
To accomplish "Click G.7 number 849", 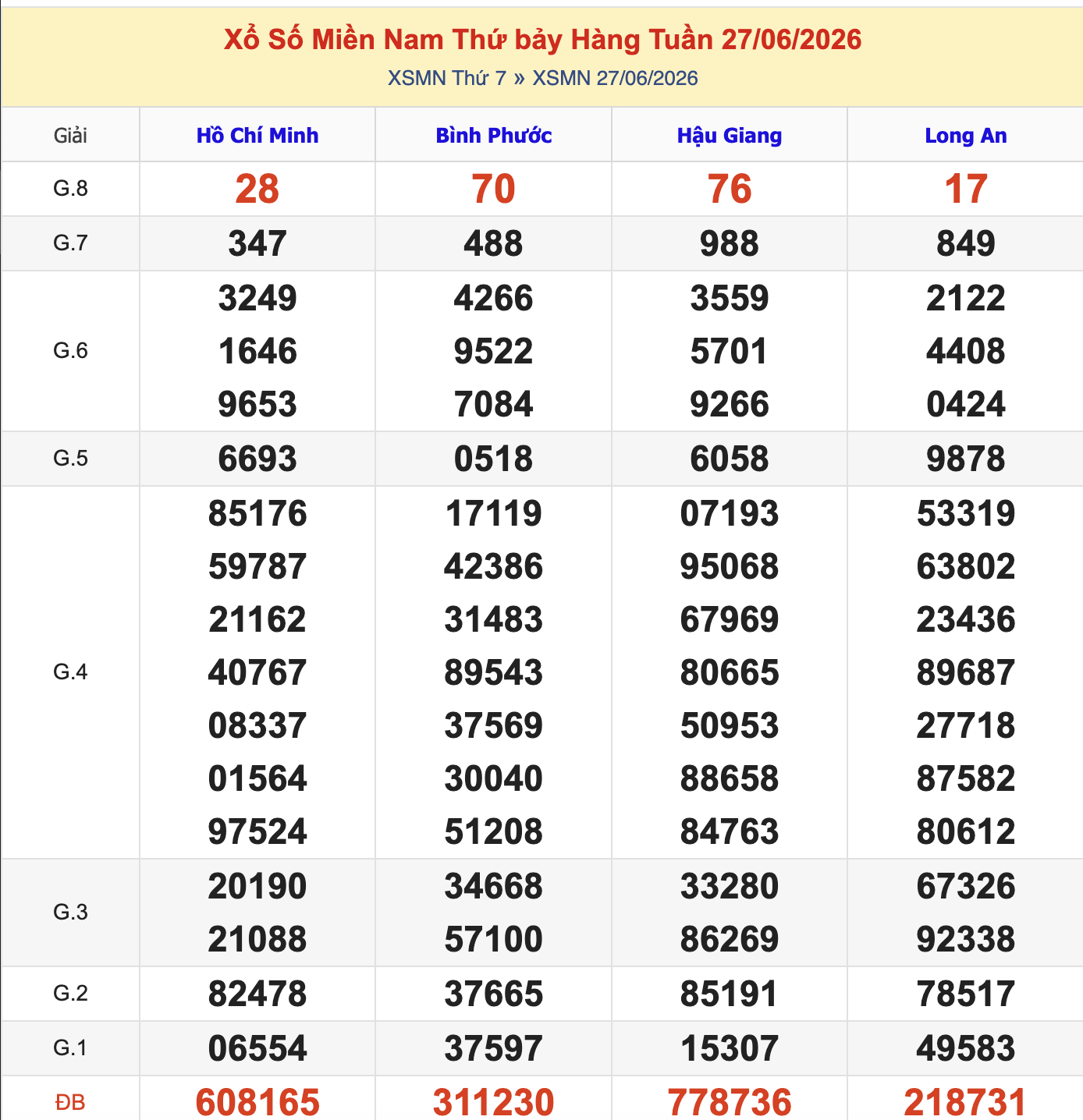I will [x=966, y=243].
